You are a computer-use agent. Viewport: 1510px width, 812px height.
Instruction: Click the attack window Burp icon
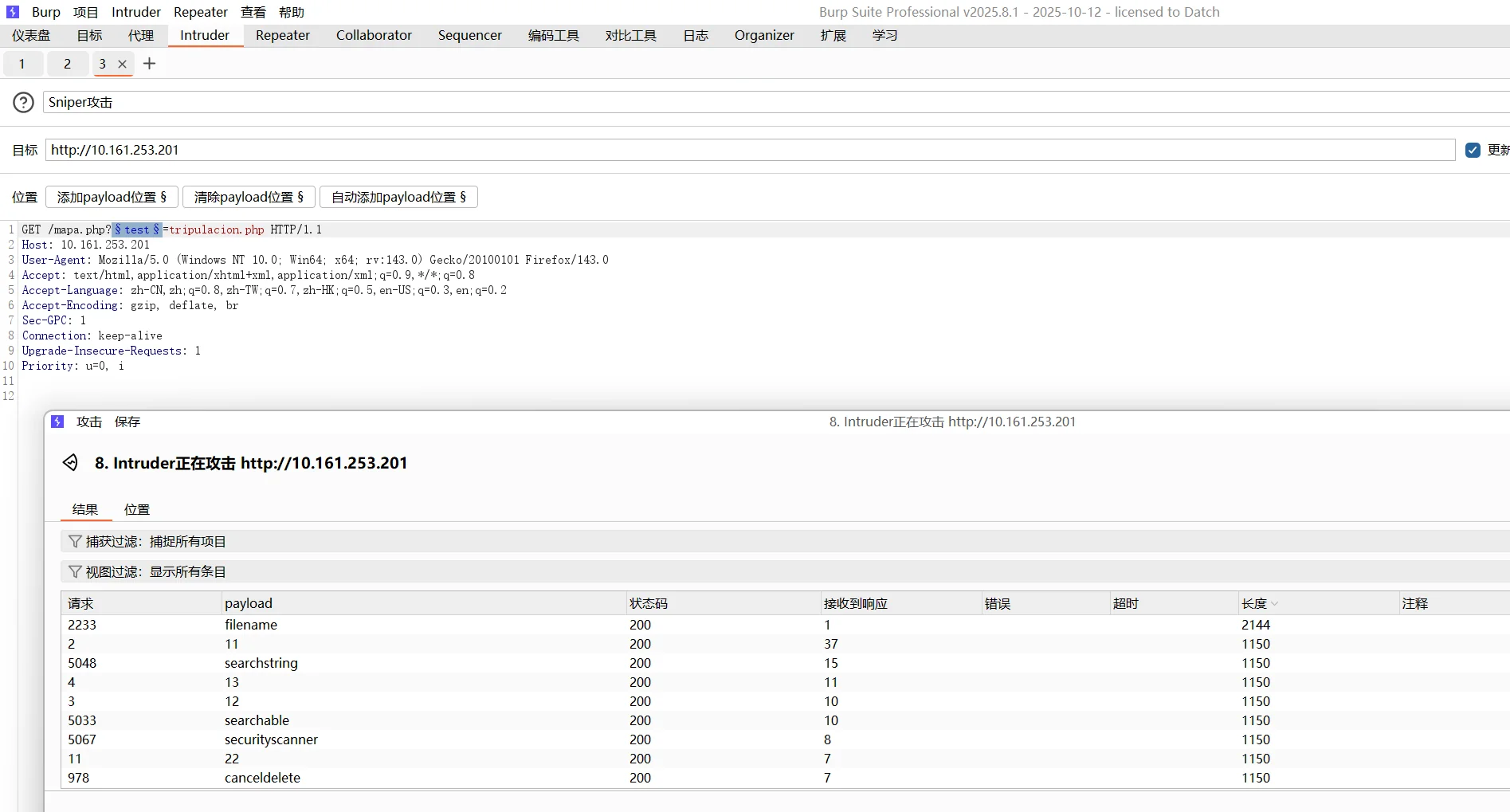pyautogui.click(x=57, y=422)
